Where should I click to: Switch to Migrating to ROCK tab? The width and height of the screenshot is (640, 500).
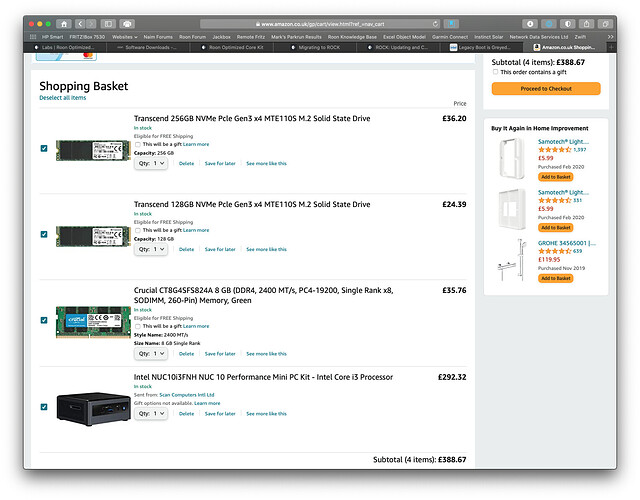point(315,47)
